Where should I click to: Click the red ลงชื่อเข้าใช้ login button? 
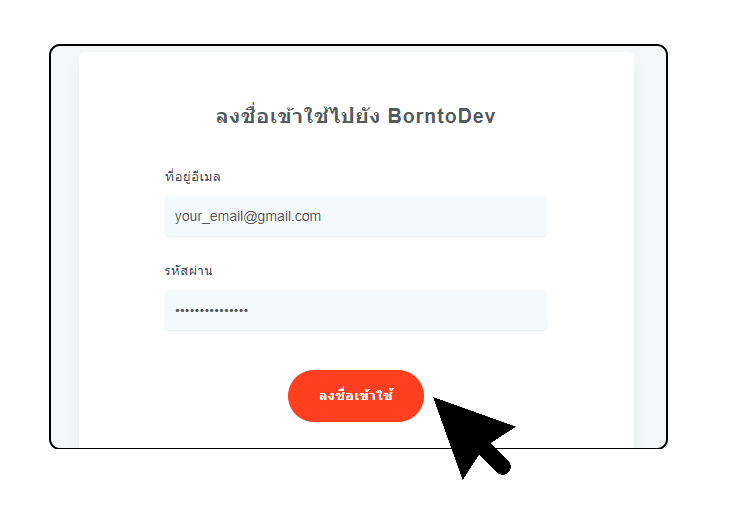point(356,396)
